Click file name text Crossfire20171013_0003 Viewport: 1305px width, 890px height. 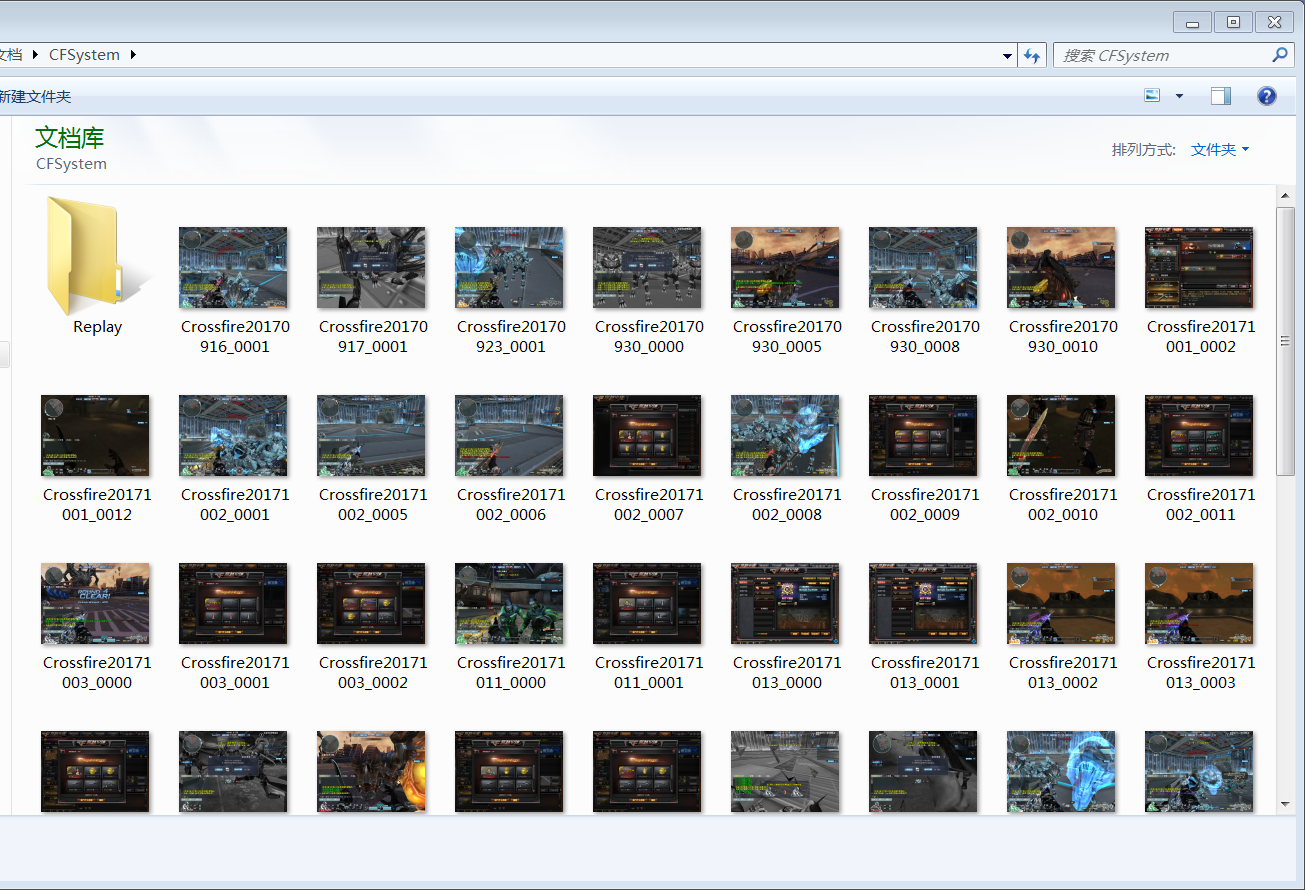(1201, 673)
